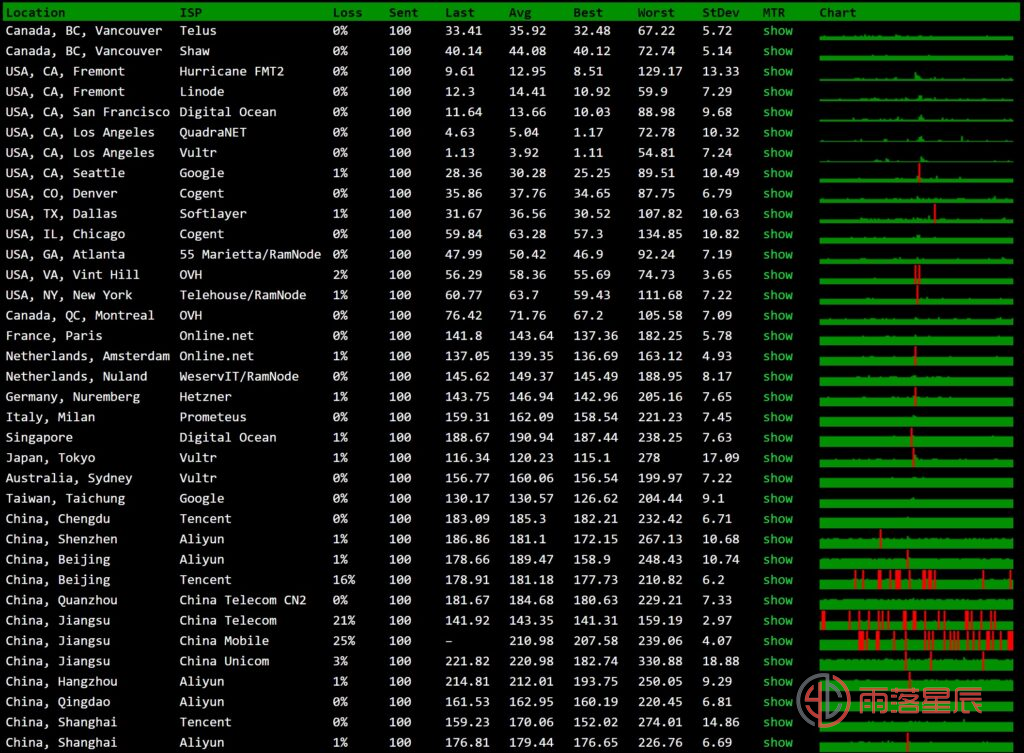This screenshot has width=1024, height=753.
Task: Click the latency chart for Jiangsu China Telecom
Action: (x=916, y=620)
